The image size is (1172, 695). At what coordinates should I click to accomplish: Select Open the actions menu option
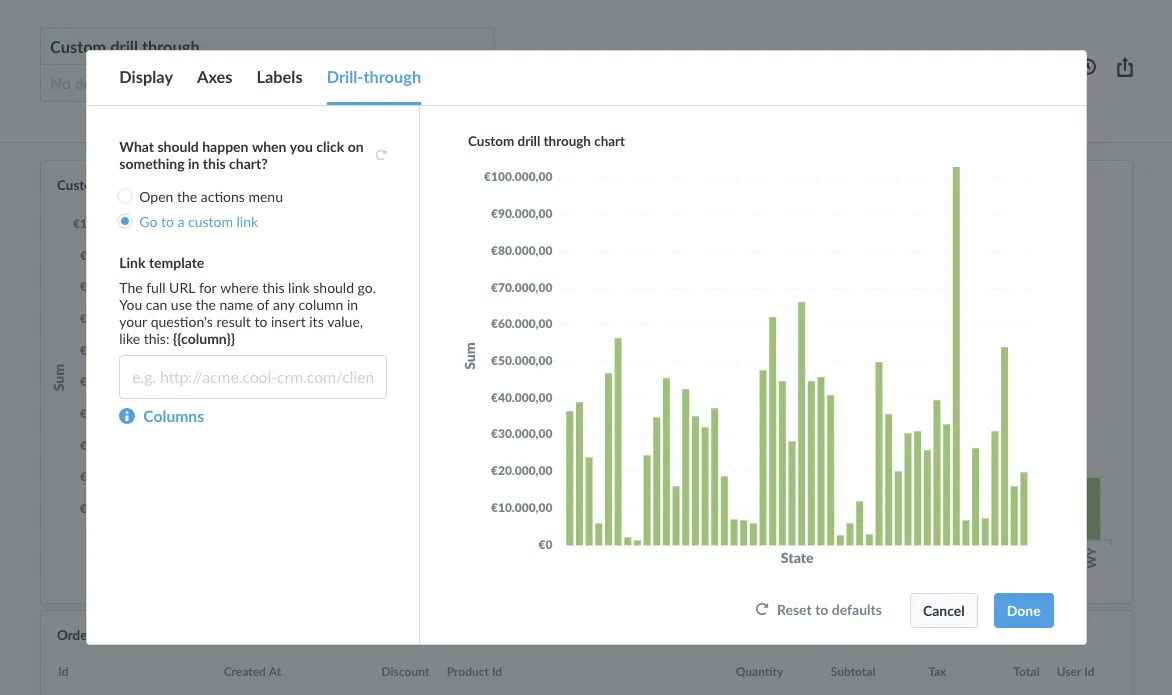(x=126, y=197)
